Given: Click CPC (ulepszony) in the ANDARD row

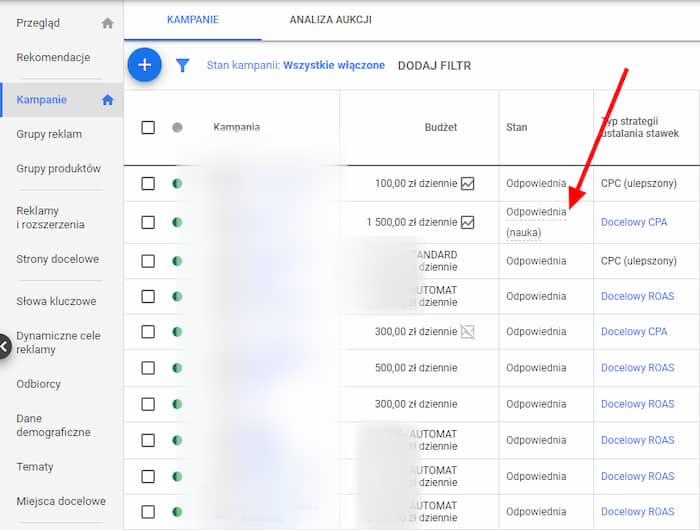Looking at the screenshot, I should [639, 261].
